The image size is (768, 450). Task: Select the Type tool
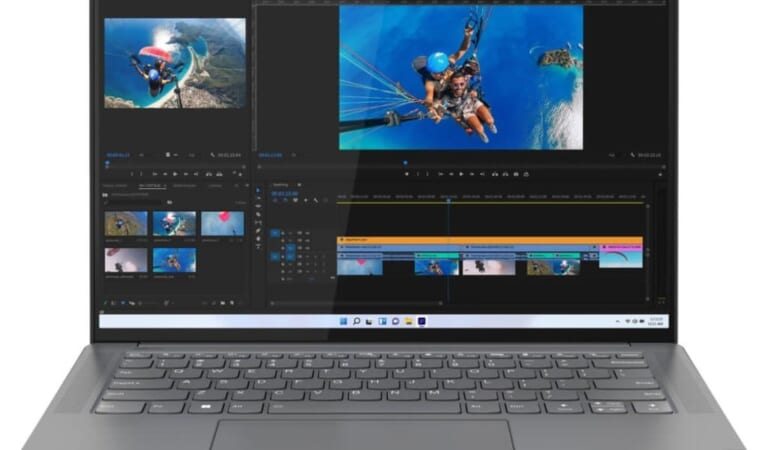pyautogui.click(x=258, y=246)
